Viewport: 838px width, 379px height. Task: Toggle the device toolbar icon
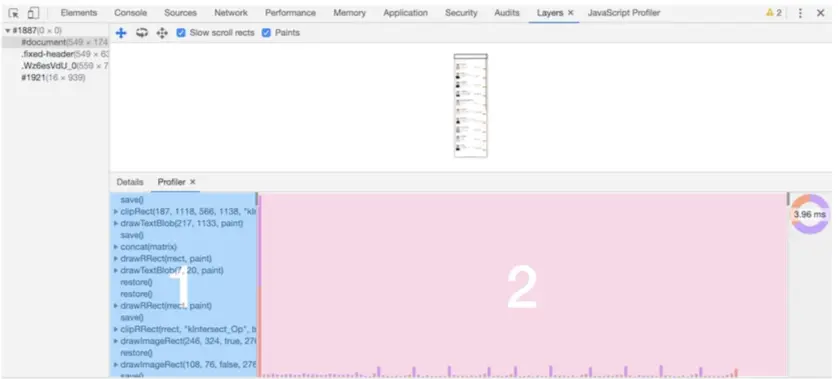pos(33,13)
